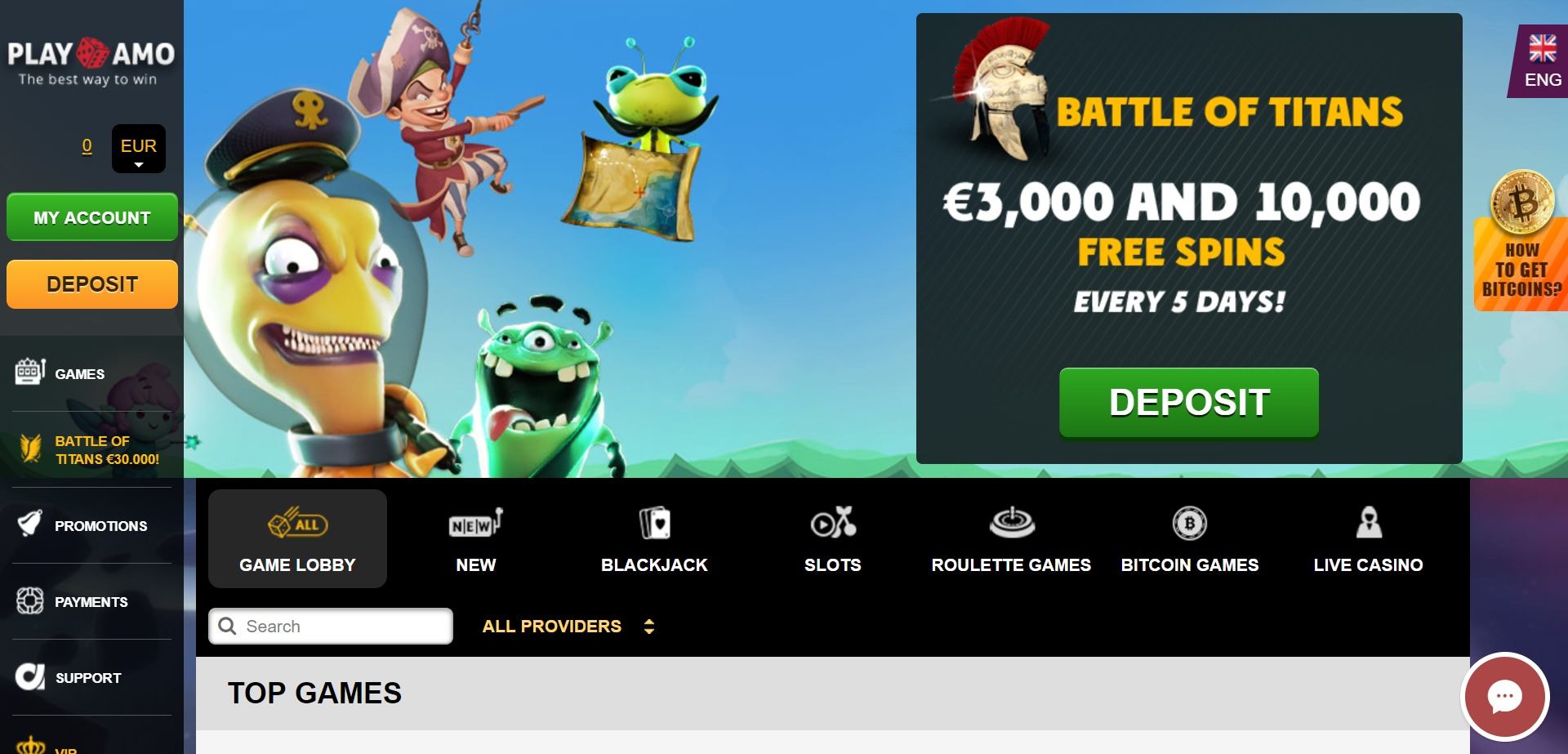
Task: Select the Game Lobby tab
Action: (x=297, y=538)
